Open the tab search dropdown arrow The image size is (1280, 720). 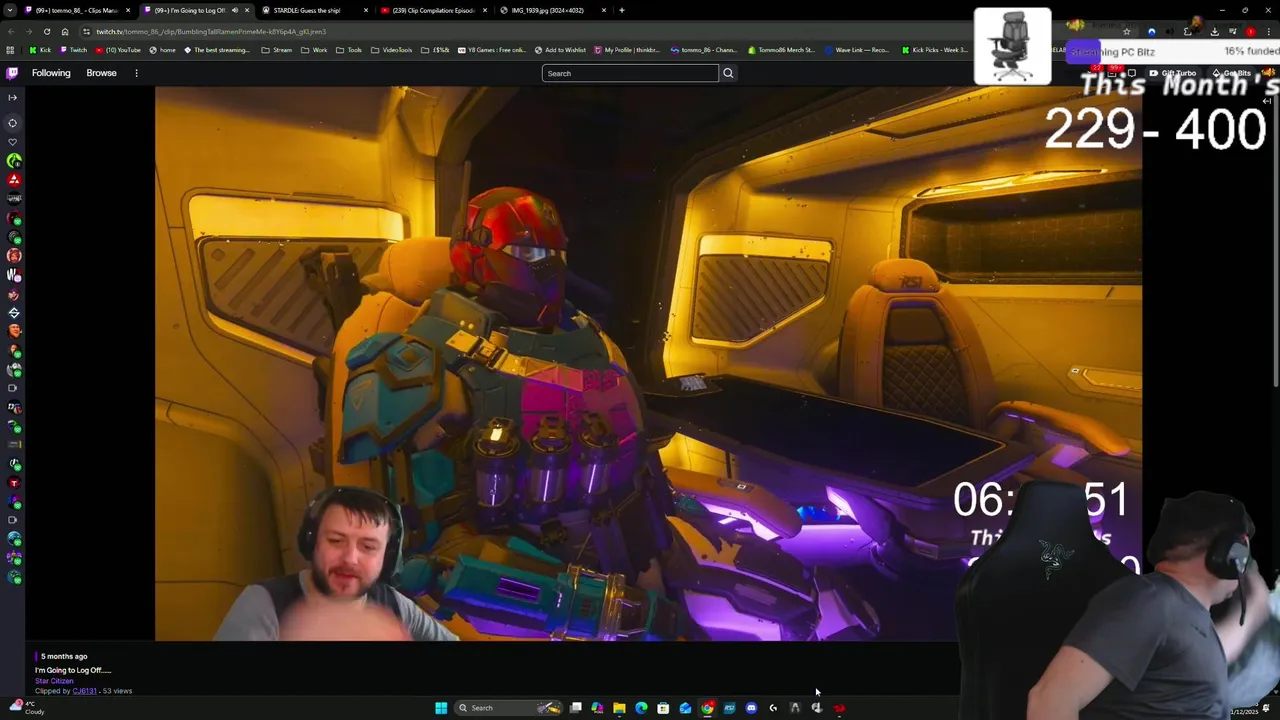click(x=8, y=10)
